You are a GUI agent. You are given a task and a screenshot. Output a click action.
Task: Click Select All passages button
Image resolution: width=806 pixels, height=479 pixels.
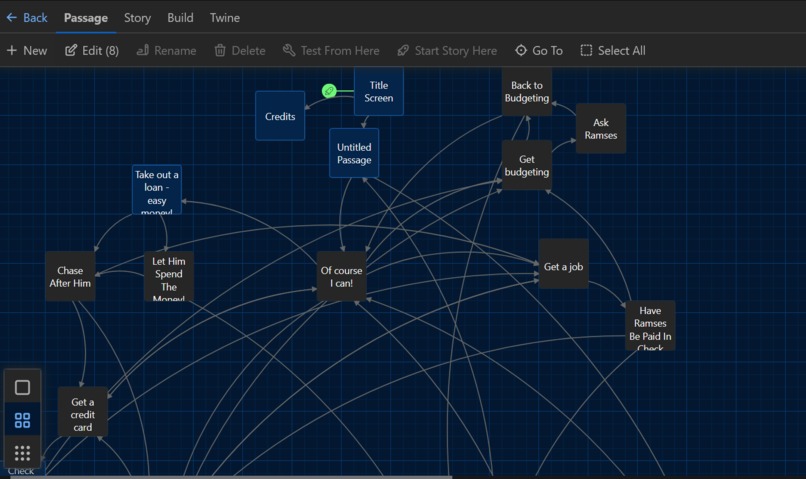(x=613, y=50)
